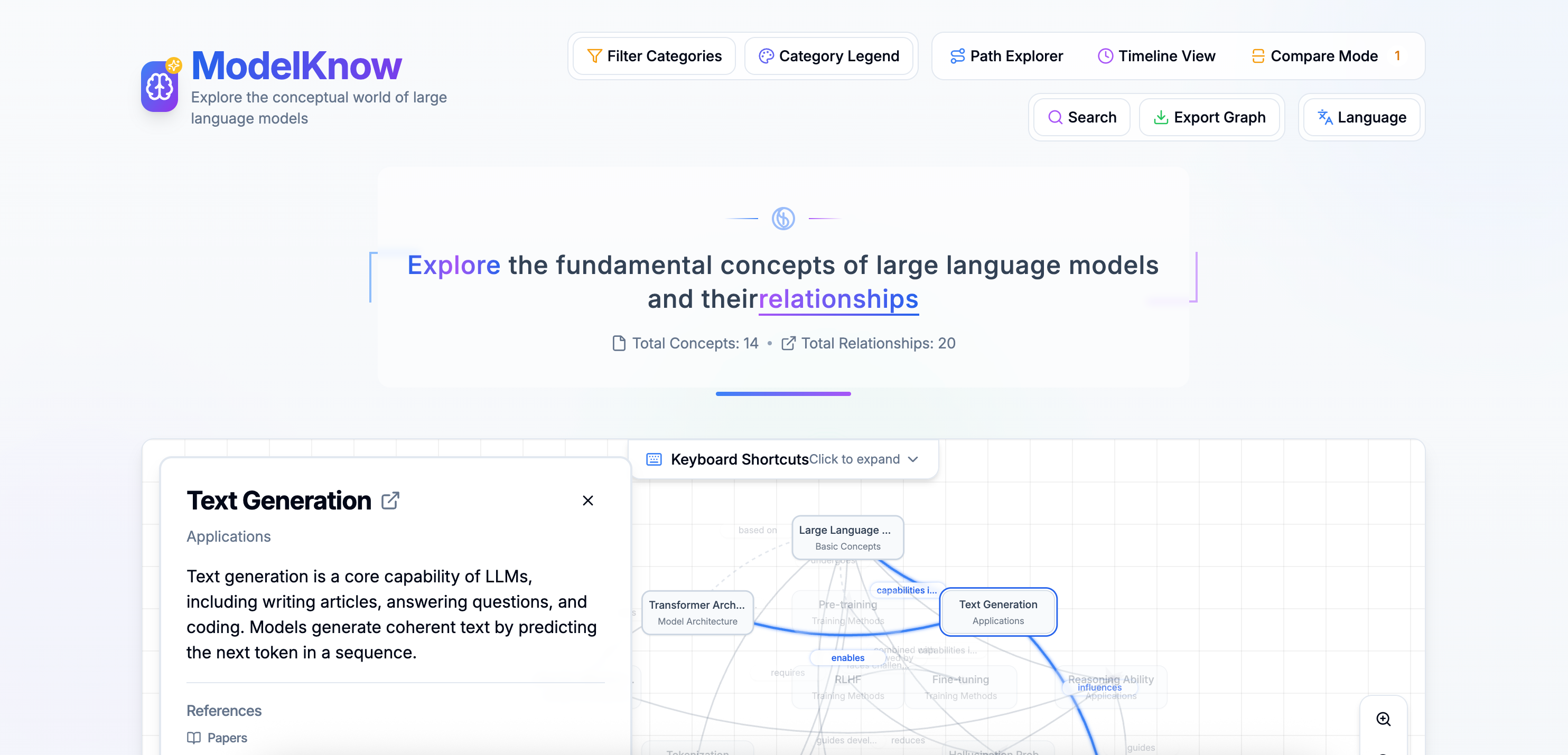Click the ModelKnow brain logo icon

(x=160, y=87)
